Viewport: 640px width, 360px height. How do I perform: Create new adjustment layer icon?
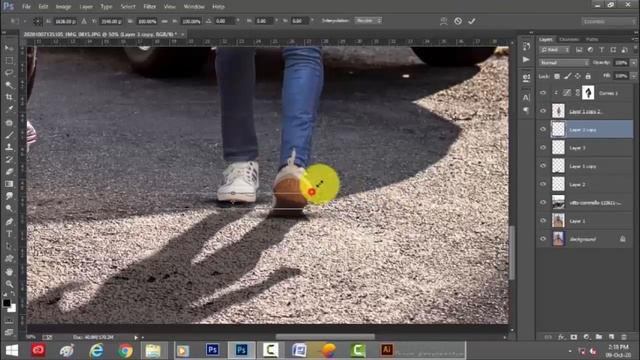587,337
